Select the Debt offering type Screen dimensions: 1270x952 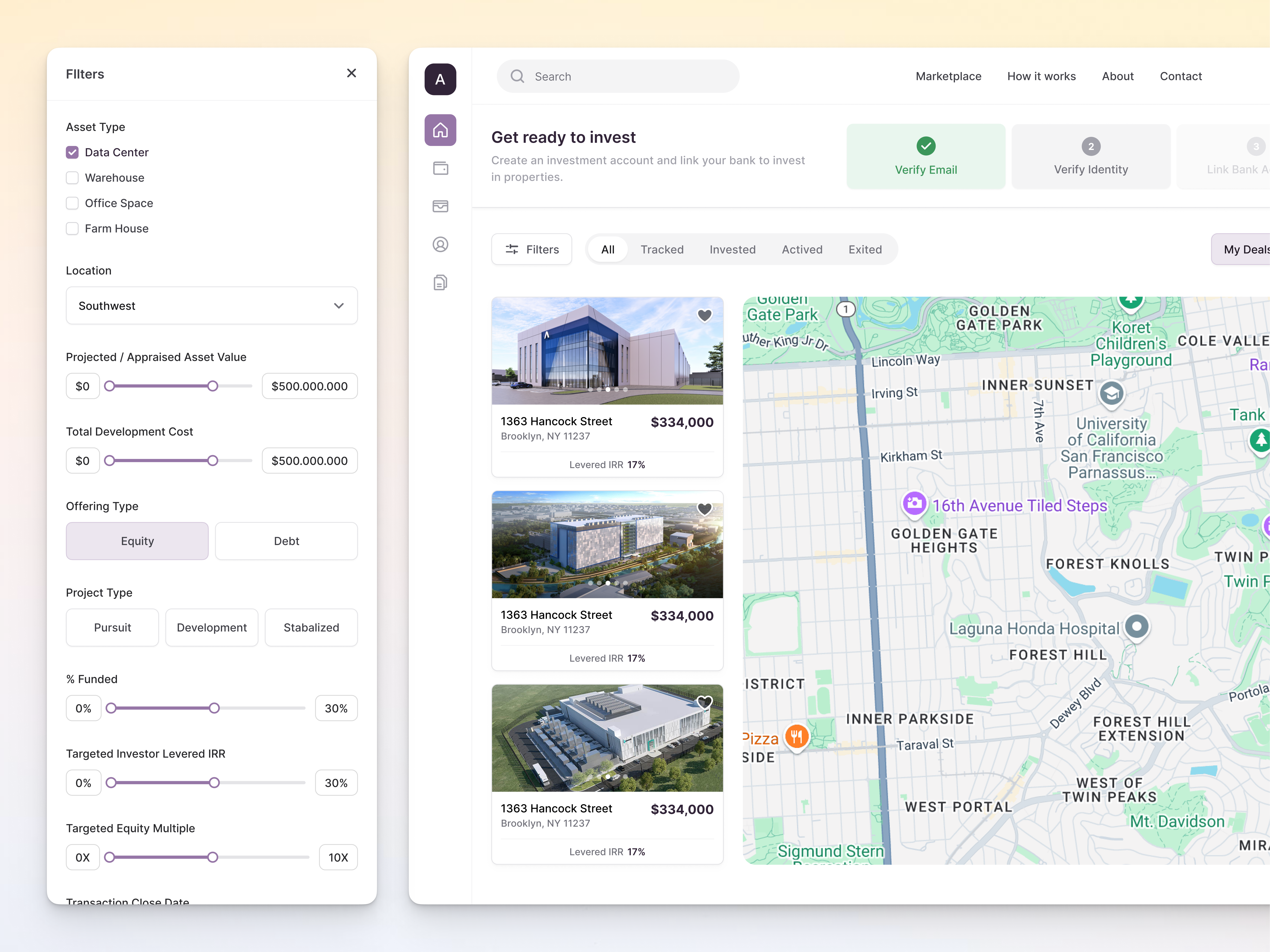pyautogui.click(x=286, y=541)
